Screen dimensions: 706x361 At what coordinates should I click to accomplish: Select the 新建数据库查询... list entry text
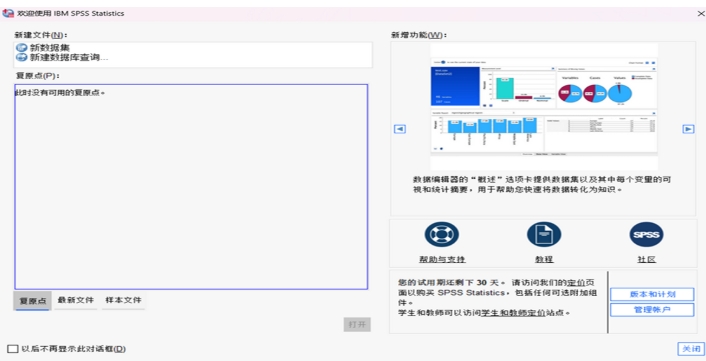[x=69, y=57]
